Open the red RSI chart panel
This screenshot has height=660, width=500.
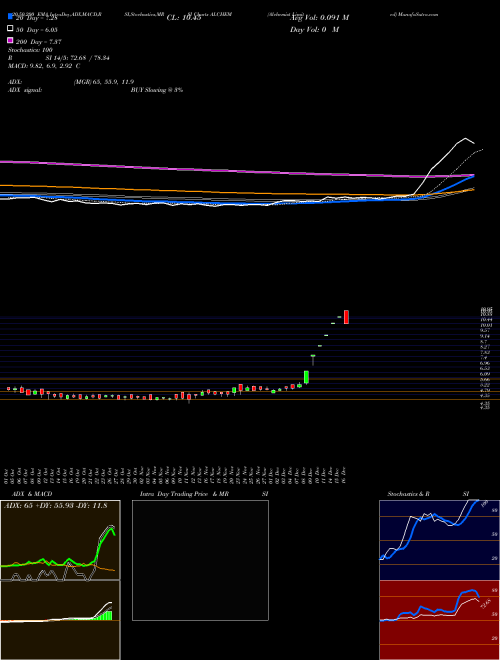click(x=439, y=620)
